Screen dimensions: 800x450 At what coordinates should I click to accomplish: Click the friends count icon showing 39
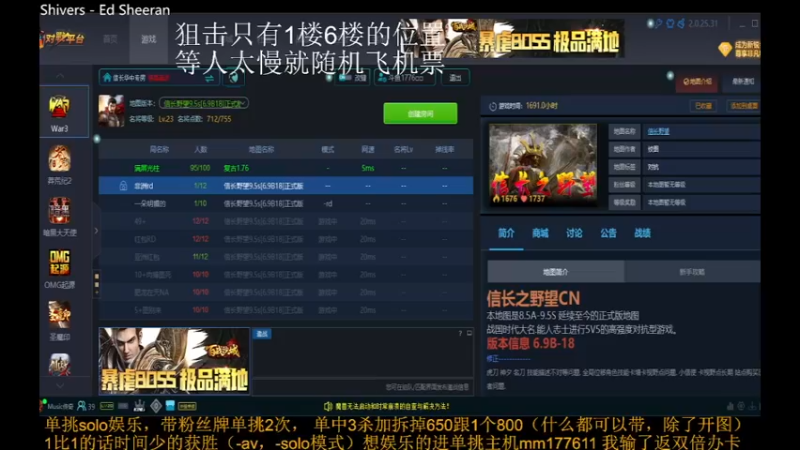[82, 406]
